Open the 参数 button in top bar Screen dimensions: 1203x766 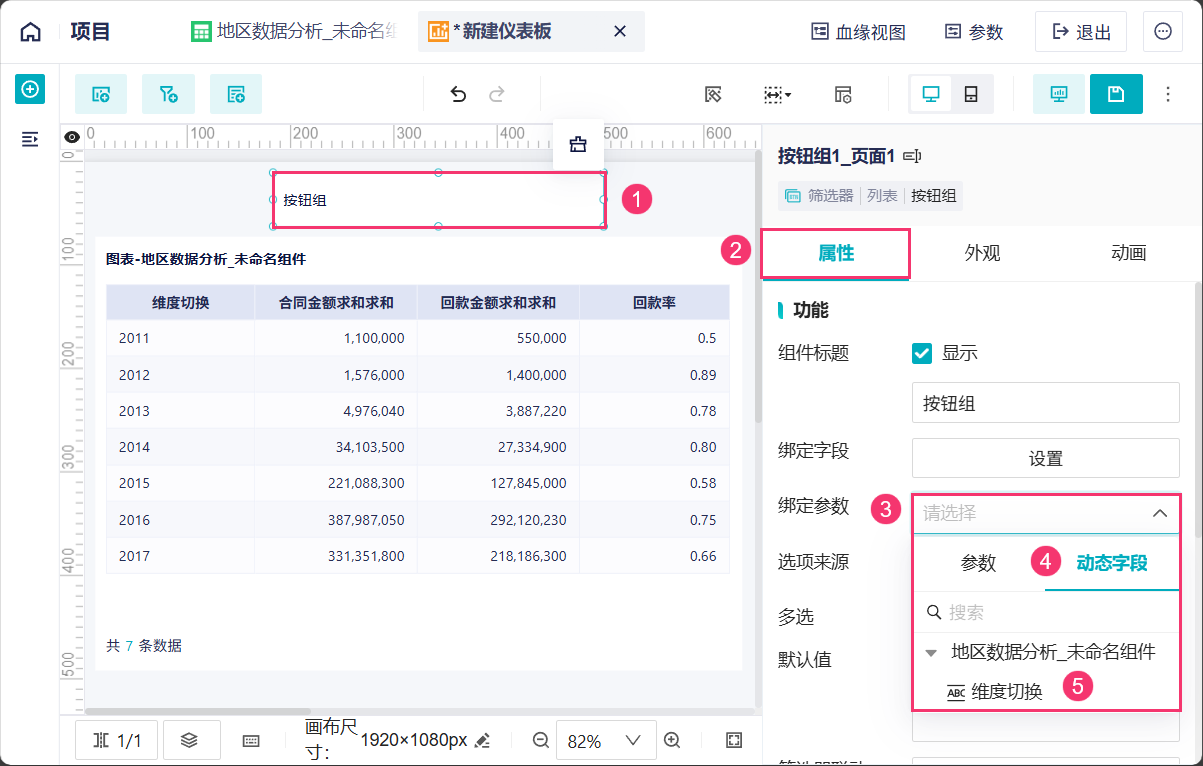click(x=973, y=32)
